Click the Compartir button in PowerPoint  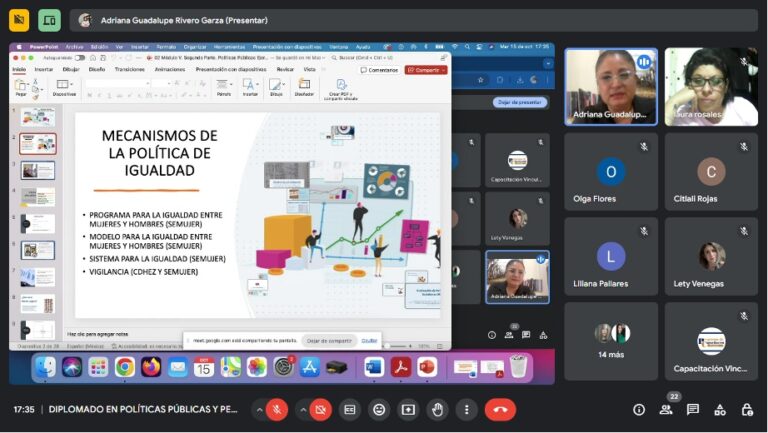[426, 70]
